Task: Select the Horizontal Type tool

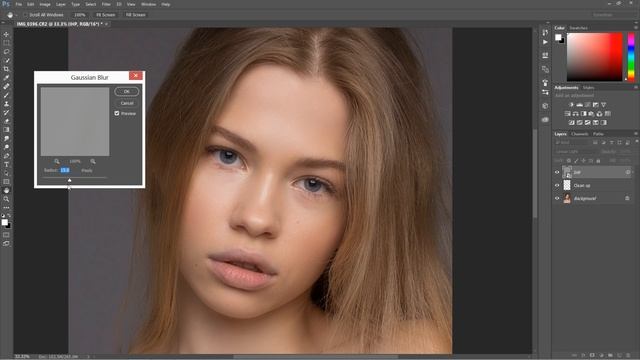Action: [x=6, y=164]
